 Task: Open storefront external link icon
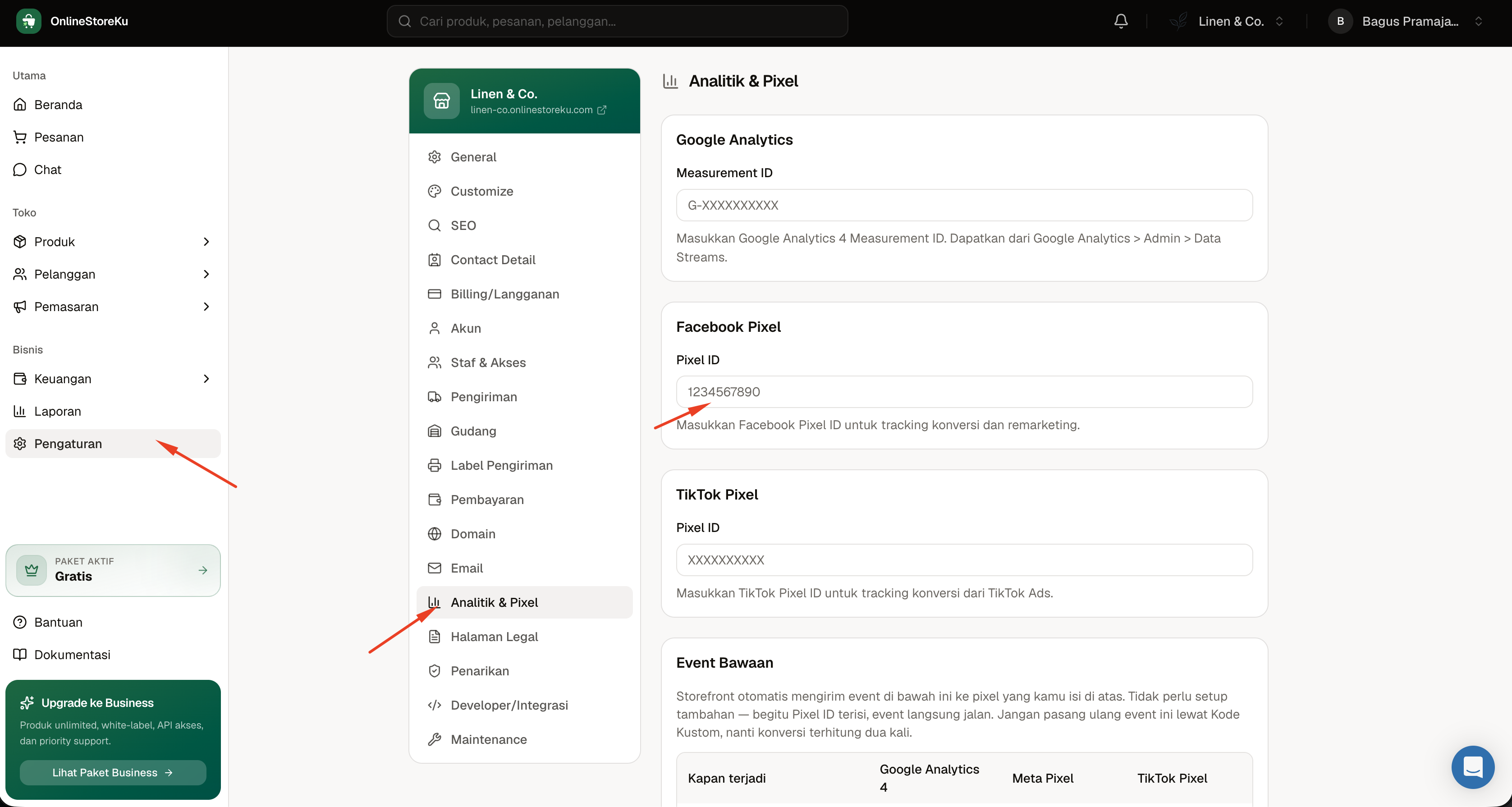pos(602,110)
